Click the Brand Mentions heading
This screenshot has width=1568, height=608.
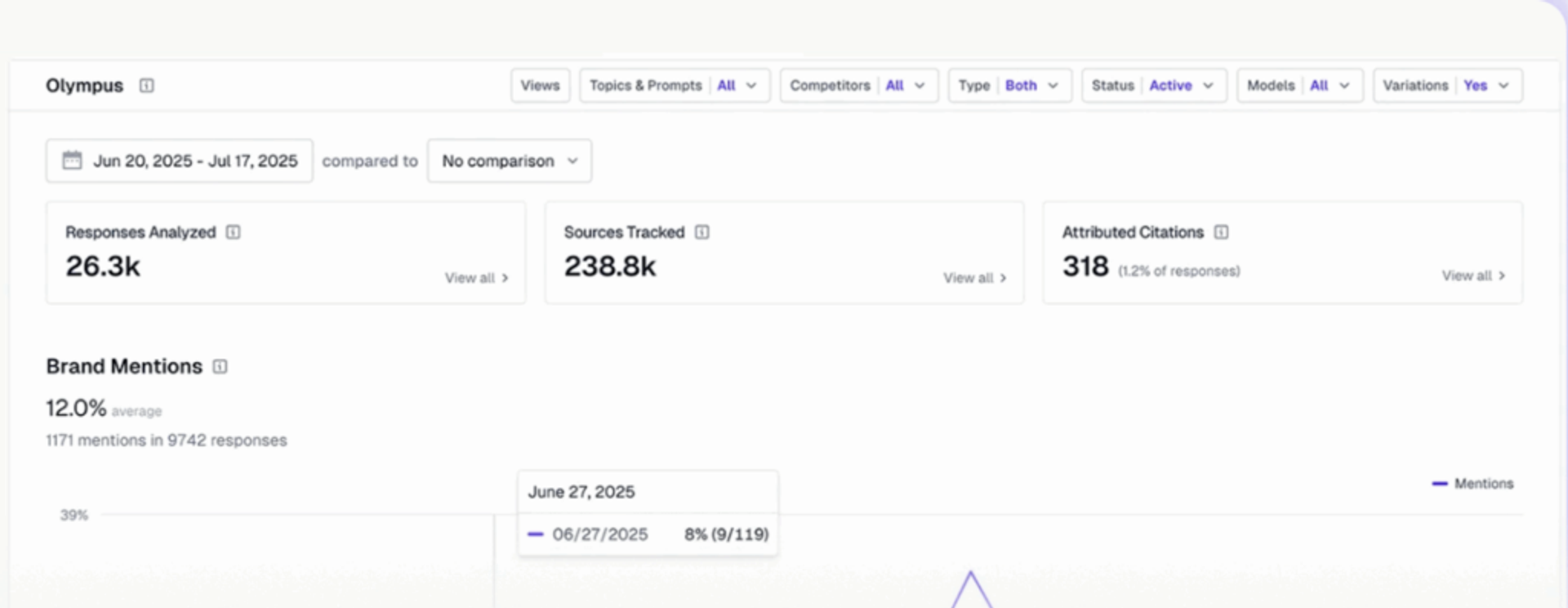pyautogui.click(x=124, y=367)
